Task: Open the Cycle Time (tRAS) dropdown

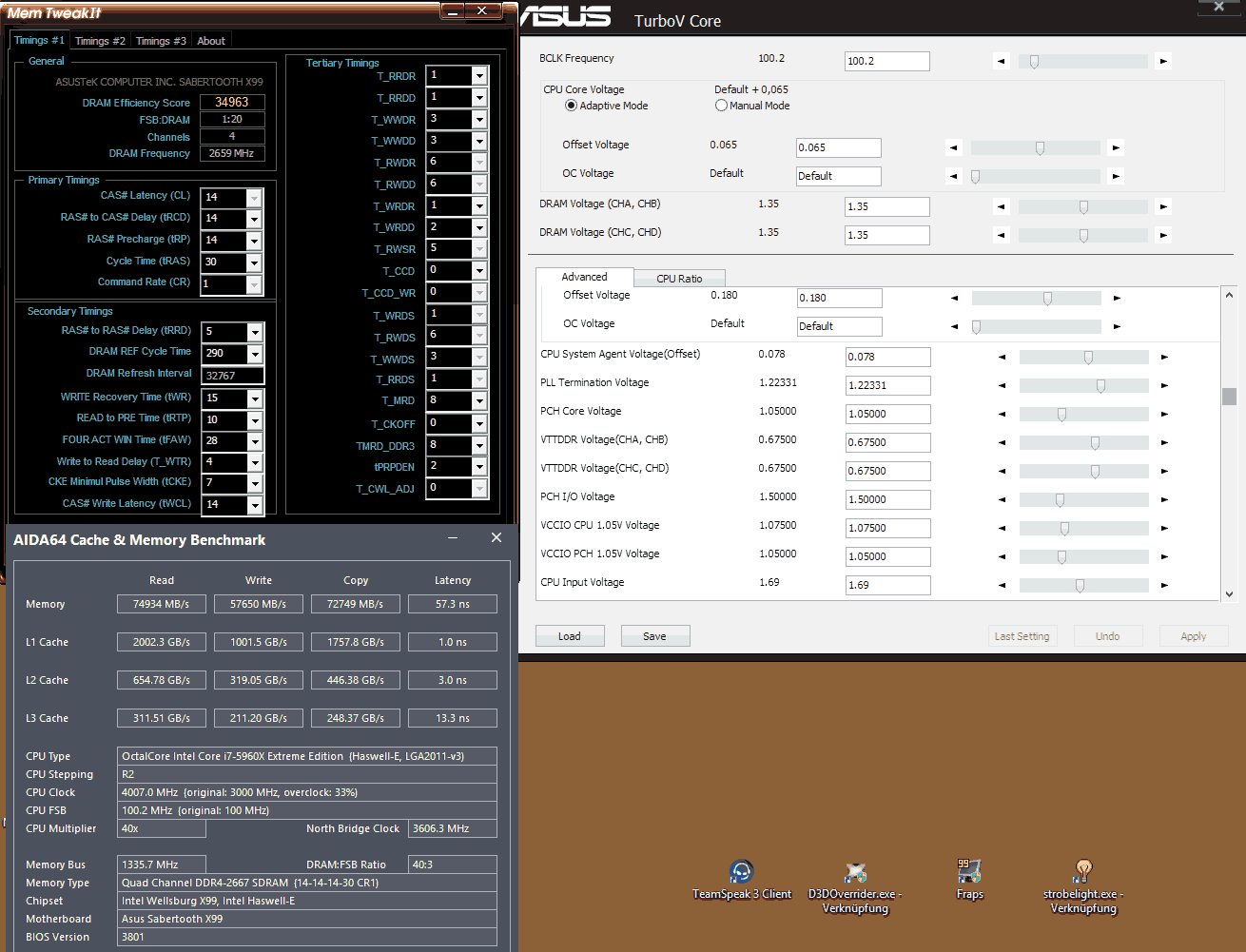Action: pos(254,262)
